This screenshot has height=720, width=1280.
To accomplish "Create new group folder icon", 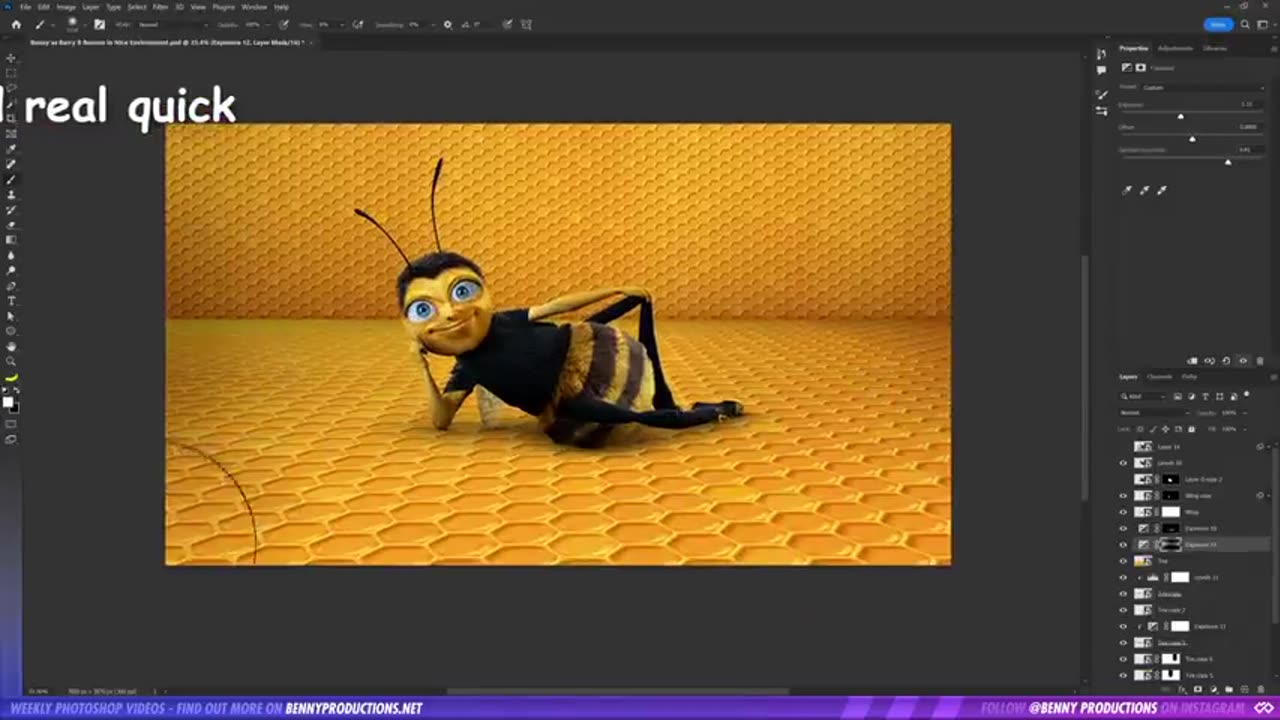I will pyautogui.click(x=1229, y=689).
